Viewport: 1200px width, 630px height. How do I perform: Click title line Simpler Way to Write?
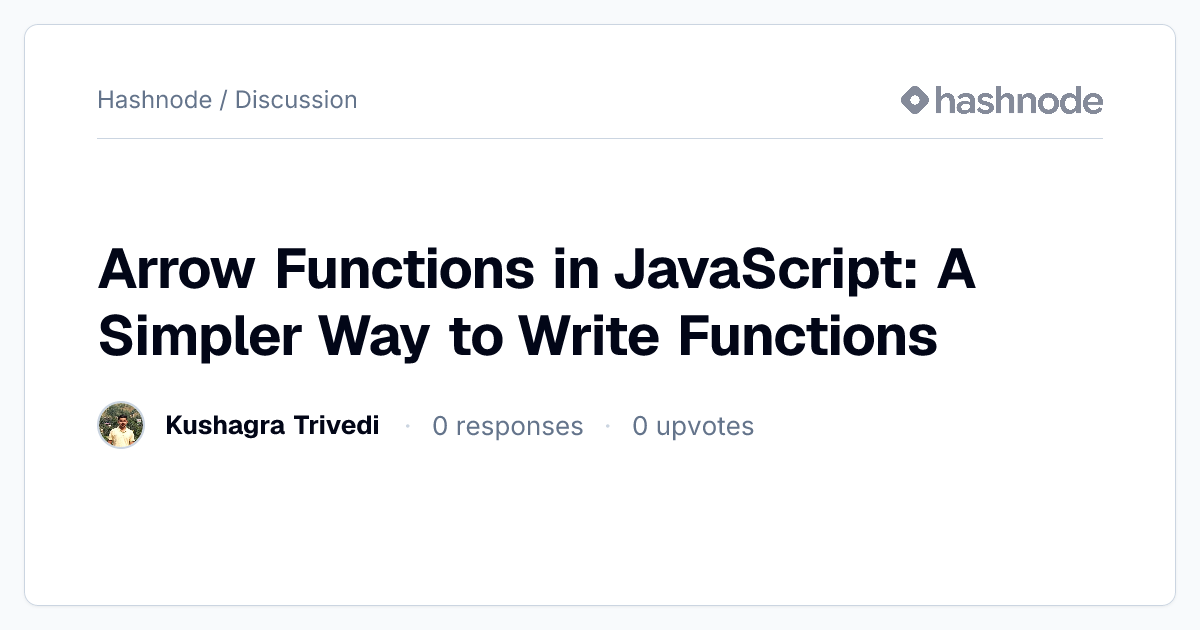(x=518, y=335)
